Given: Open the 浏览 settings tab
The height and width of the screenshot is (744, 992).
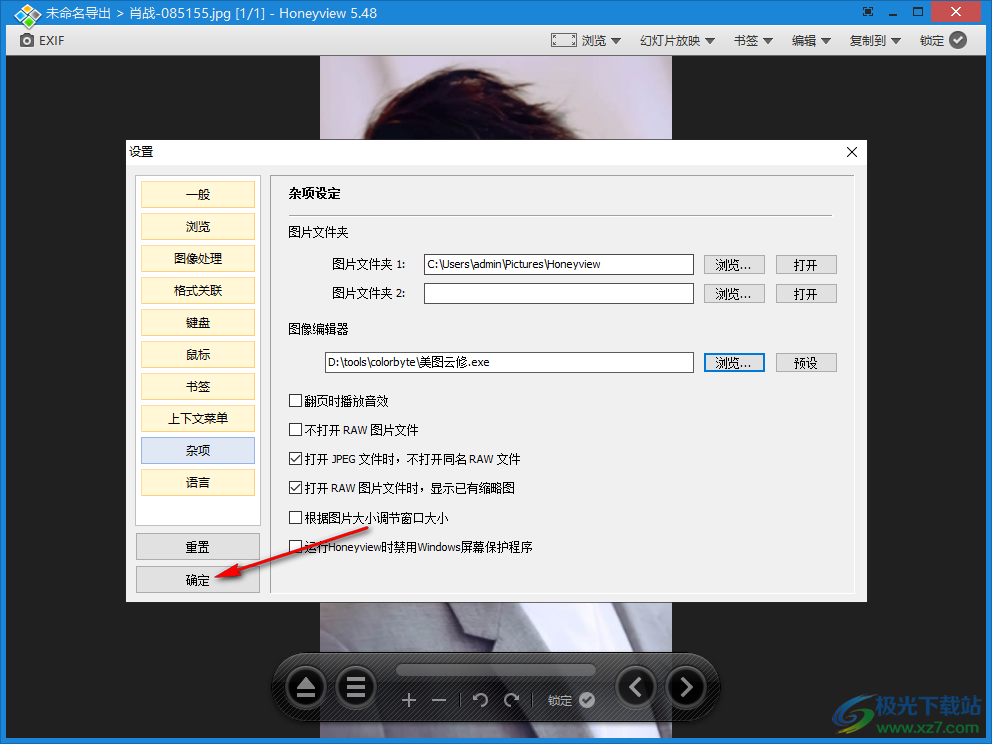Looking at the screenshot, I should click(x=198, y=226).
